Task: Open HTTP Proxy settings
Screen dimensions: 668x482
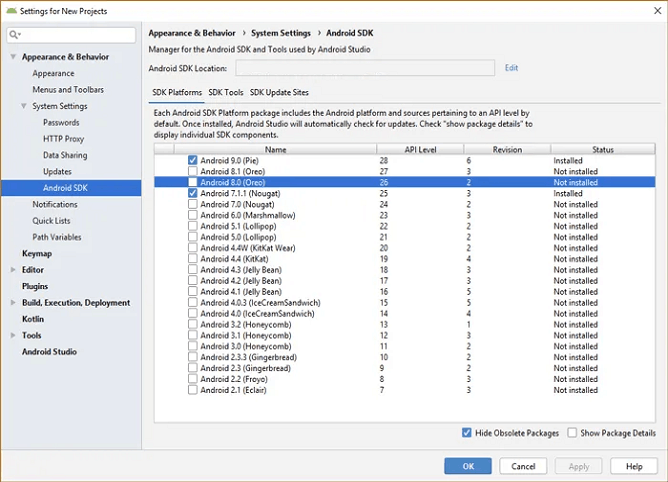Action: tap(63, 139)
